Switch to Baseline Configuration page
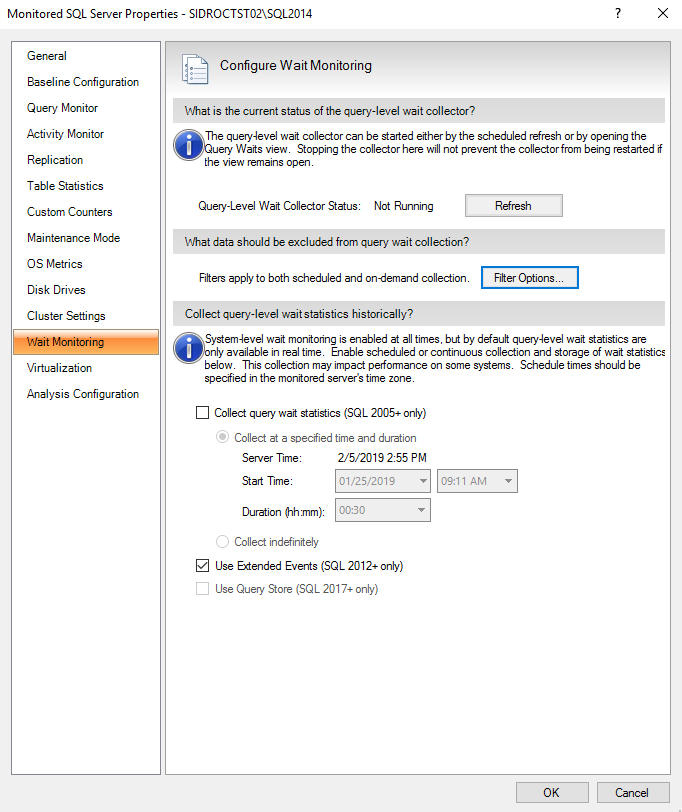The width and height of the screenshot is (682, 812). click(83, 82)
